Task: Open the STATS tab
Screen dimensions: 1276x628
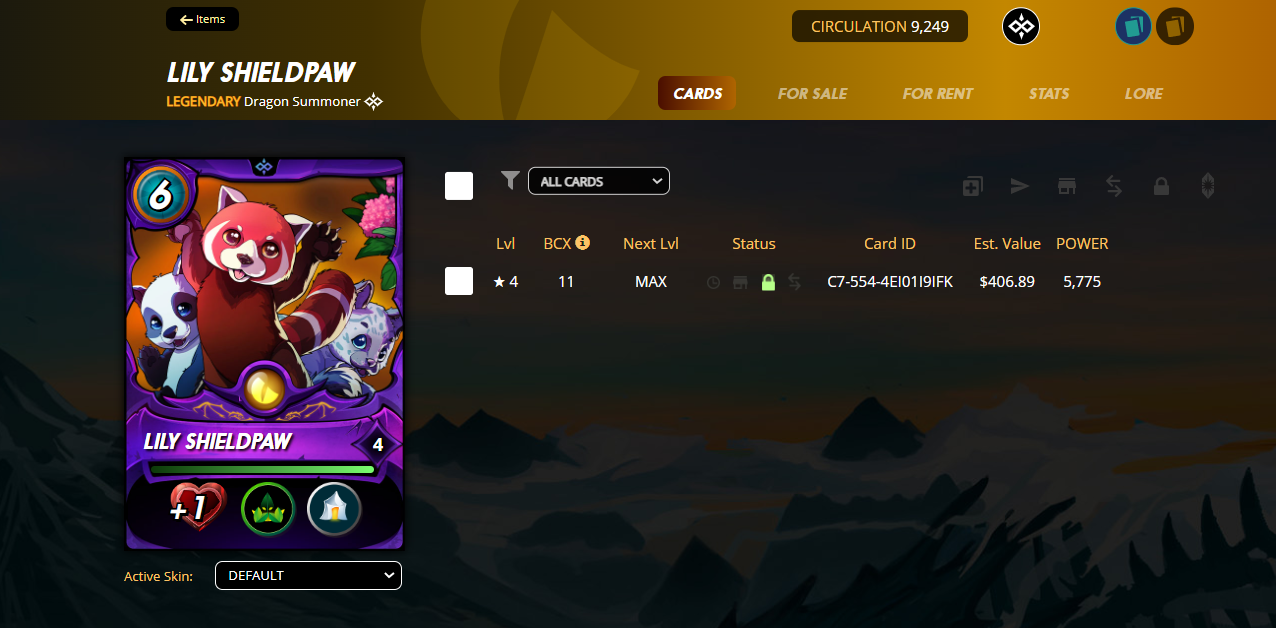Action: (x=1049, y=93)
